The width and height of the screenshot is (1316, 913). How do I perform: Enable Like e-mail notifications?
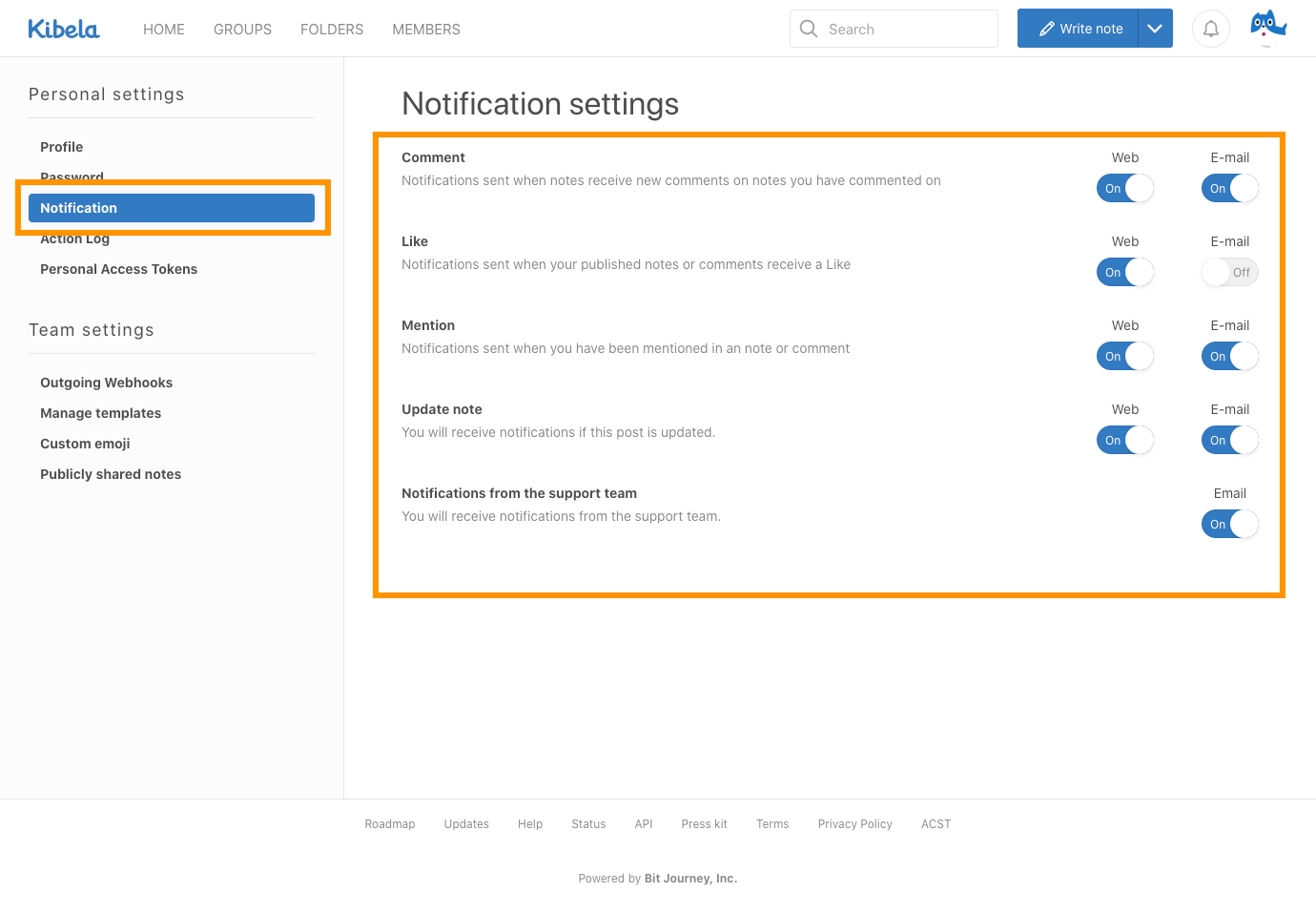(1229, 273)
